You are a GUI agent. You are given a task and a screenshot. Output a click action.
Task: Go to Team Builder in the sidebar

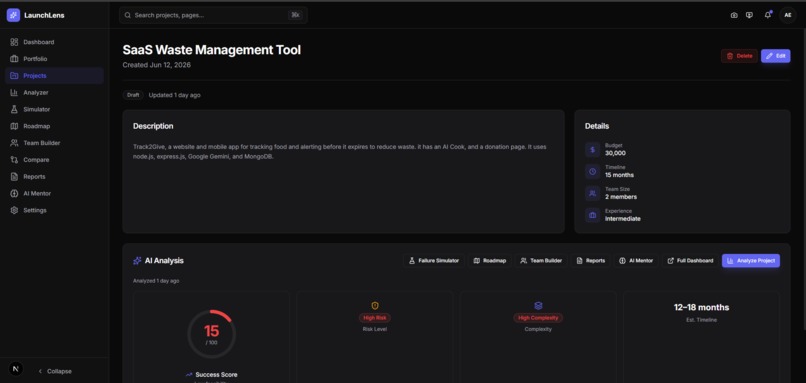click(x=54, y=143)
